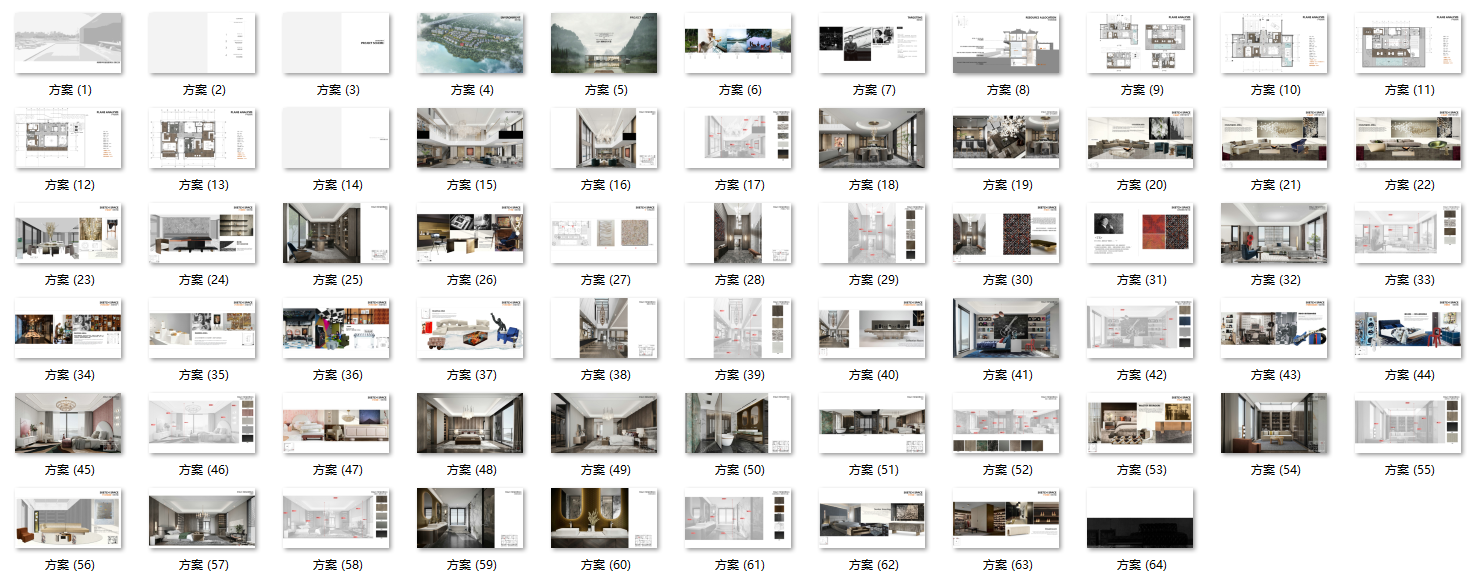Viewport: 1476px width, 577px height.
Task: Select the image named 方案 (25)
Action: pos(336,233)
